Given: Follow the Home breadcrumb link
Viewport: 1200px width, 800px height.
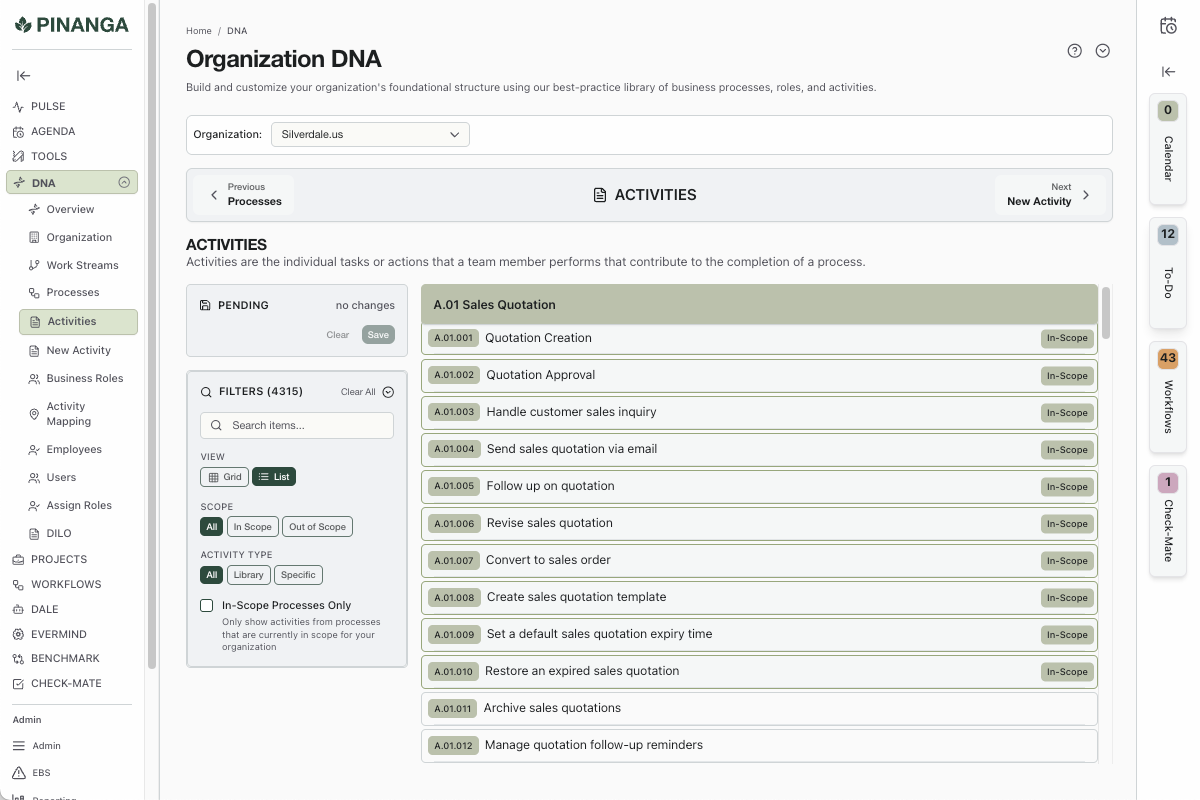Looking at the screenshot, I should tap(199, 31).
